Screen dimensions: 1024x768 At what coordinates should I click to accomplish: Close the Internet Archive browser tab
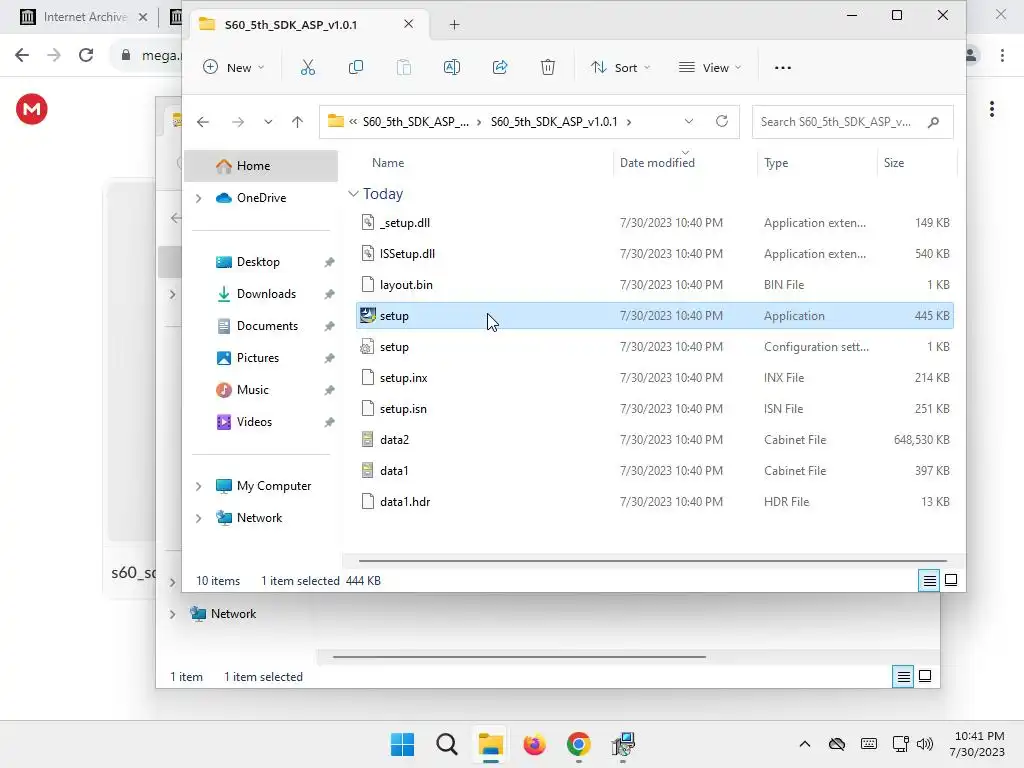(x=143, y=17)
